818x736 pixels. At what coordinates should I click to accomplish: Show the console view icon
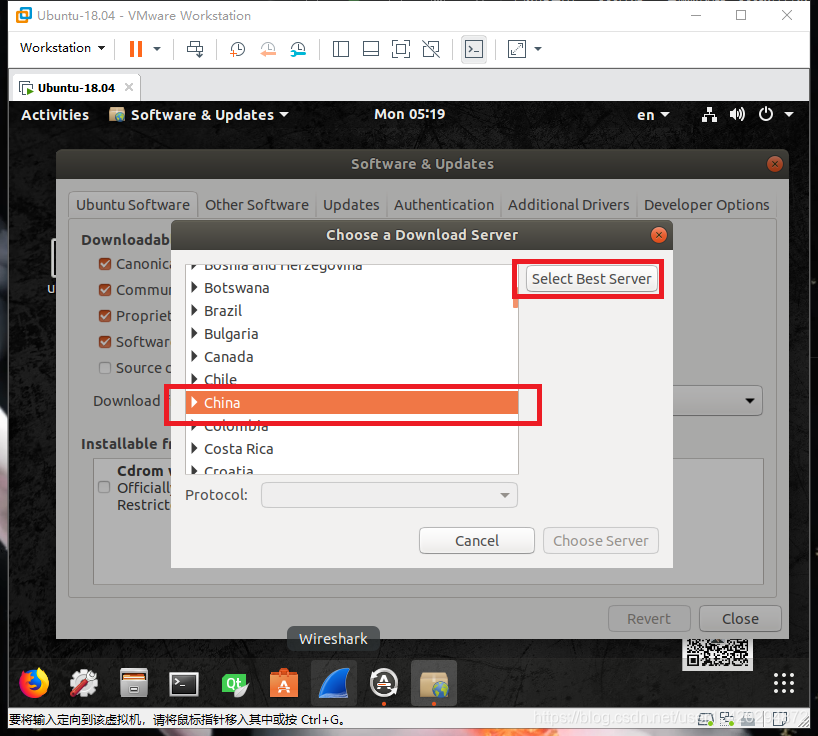point(474,50)
